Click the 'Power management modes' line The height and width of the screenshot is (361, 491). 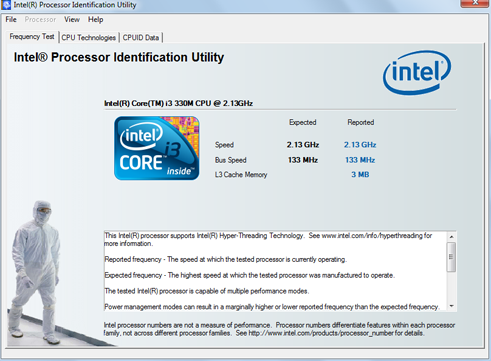[272, 307]
